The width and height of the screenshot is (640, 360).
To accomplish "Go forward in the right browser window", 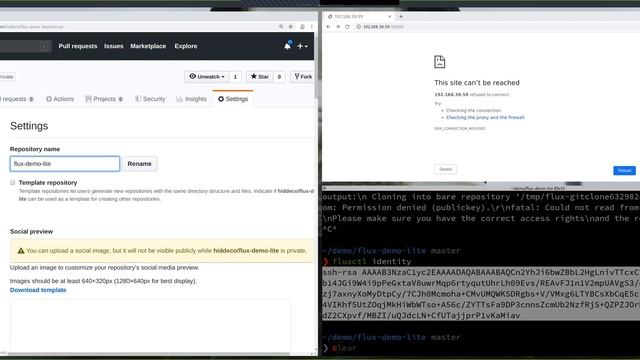I will click(x=338, y=27).
